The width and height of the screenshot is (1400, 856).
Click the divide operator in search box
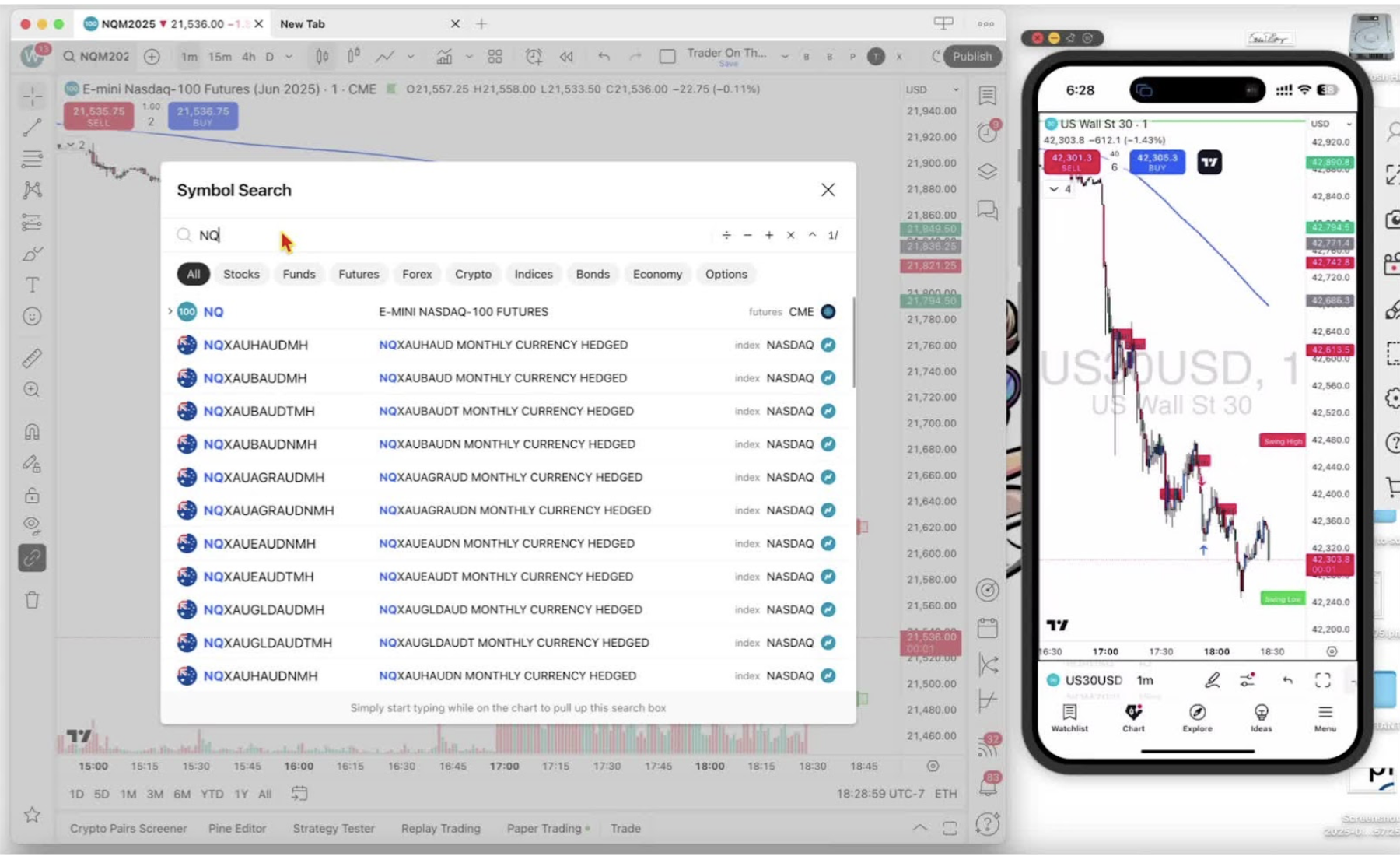click(x=726, y=235)
